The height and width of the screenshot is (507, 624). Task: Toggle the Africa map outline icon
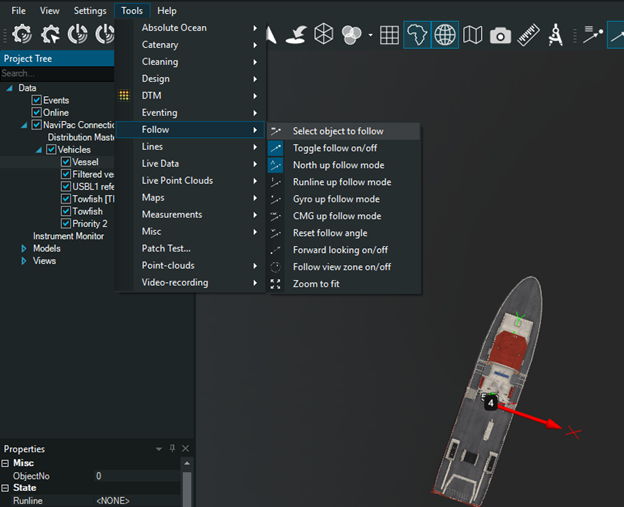click(x=417, y=35)
